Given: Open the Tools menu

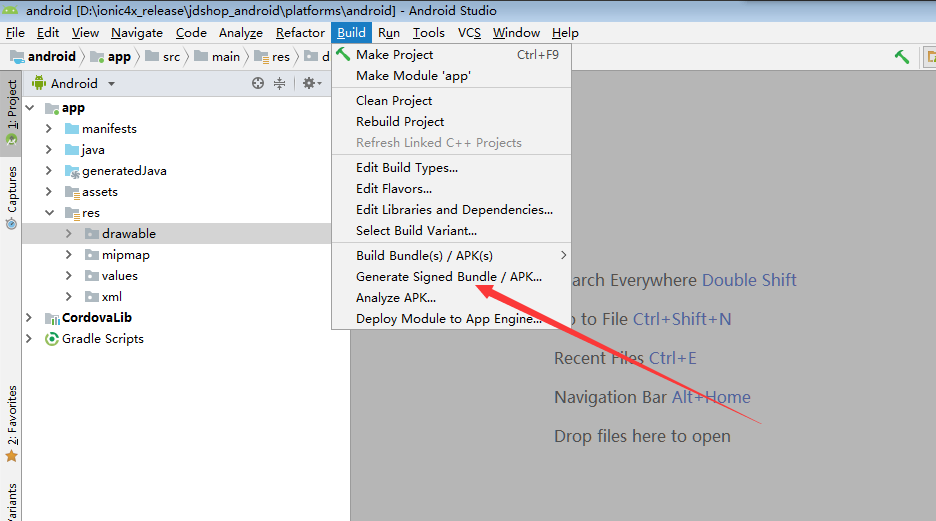Looking at the screenshot, I should pos(429,33).
